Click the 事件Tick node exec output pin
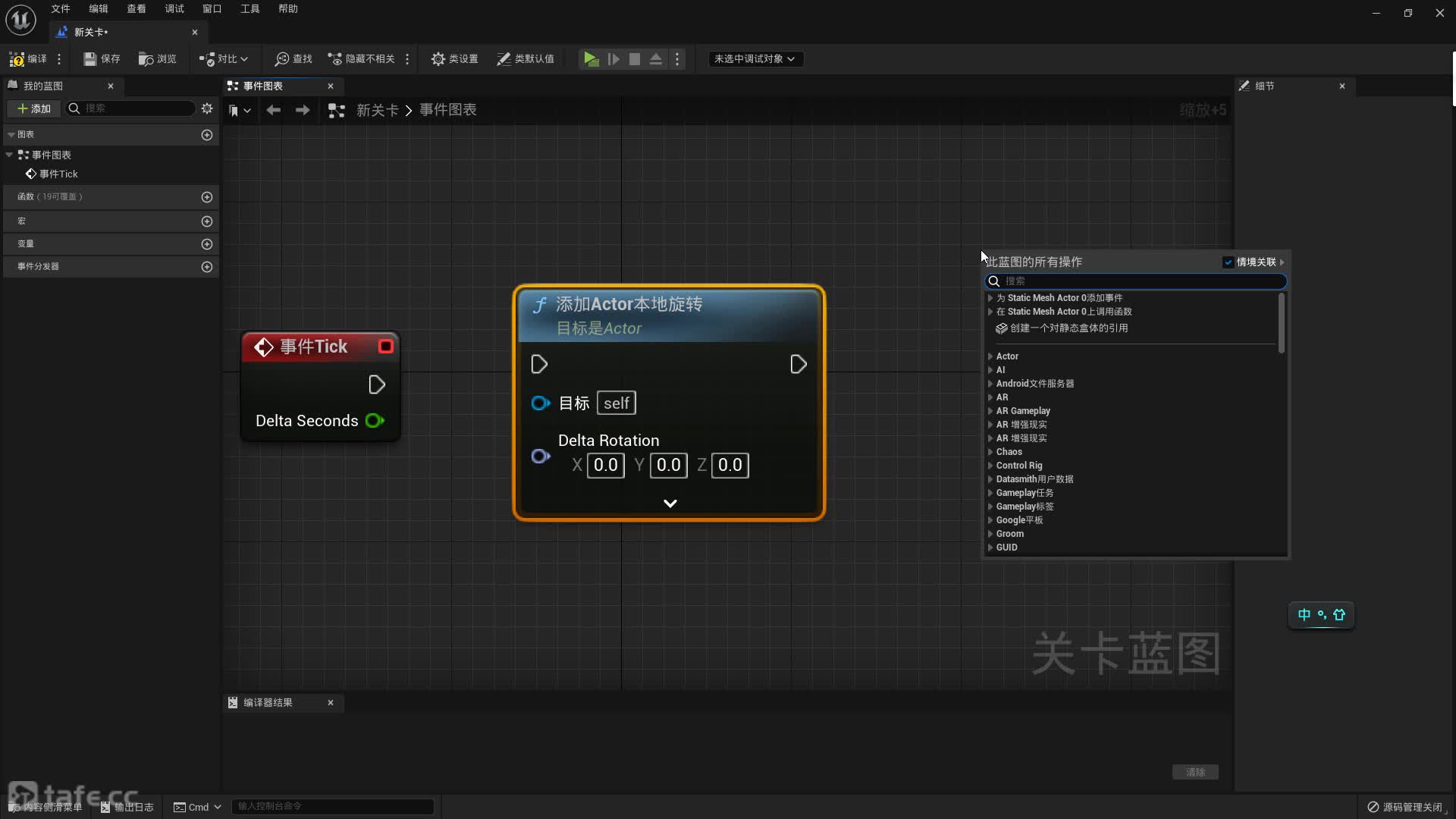 coord(377,384)
